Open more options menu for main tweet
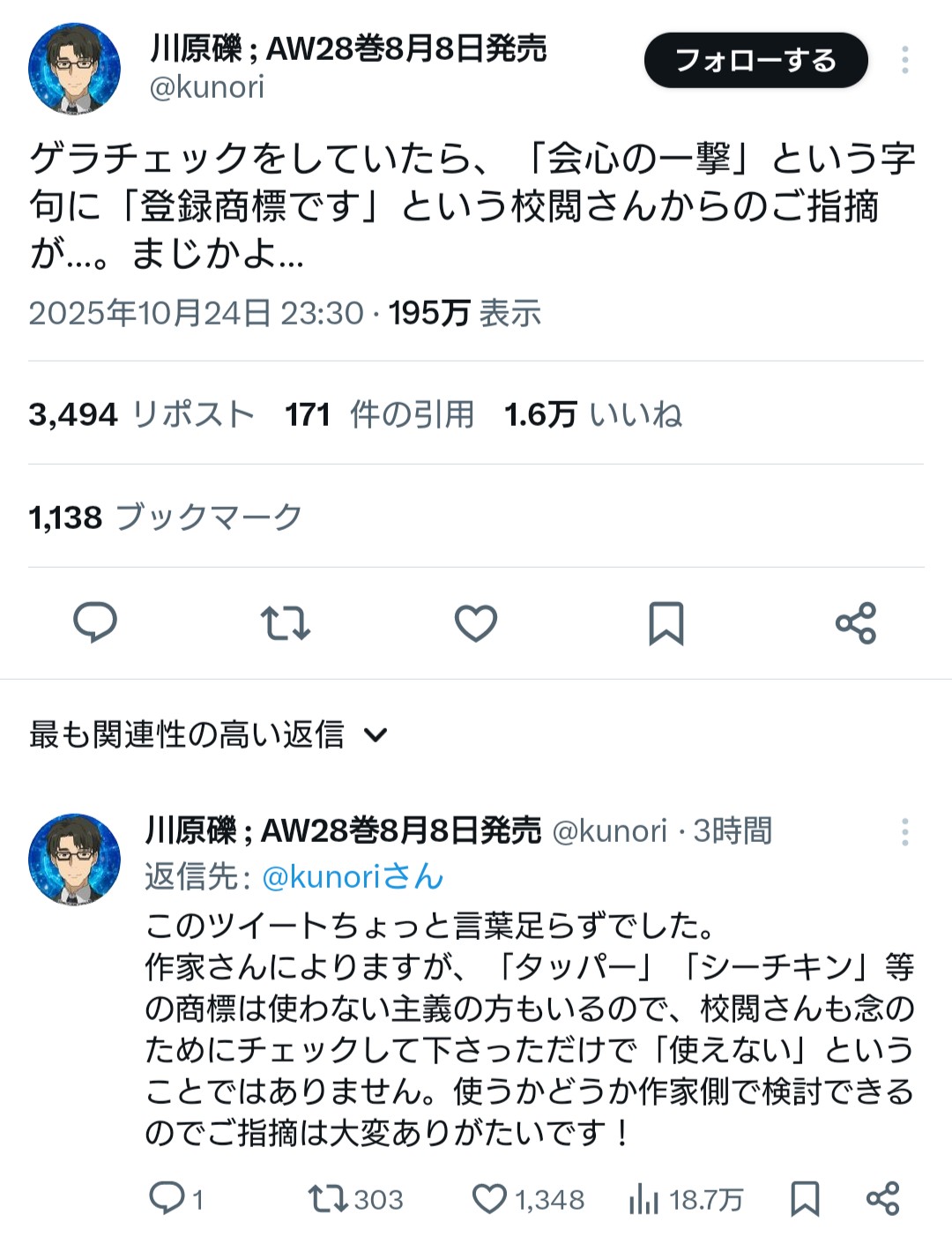 tap(904, 60)
